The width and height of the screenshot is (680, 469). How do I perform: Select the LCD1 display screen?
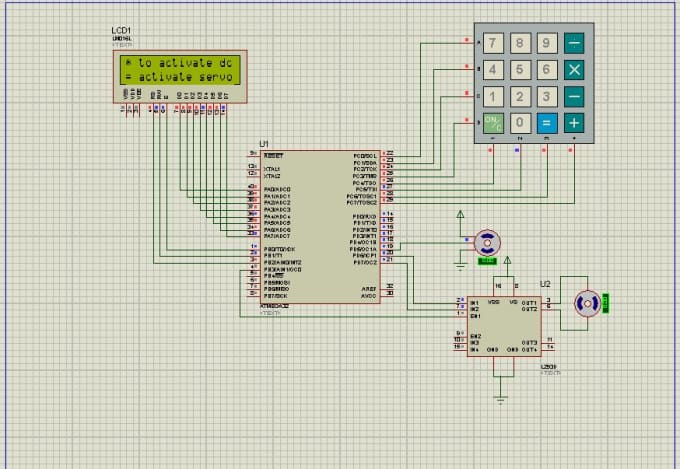click(180, 70)
